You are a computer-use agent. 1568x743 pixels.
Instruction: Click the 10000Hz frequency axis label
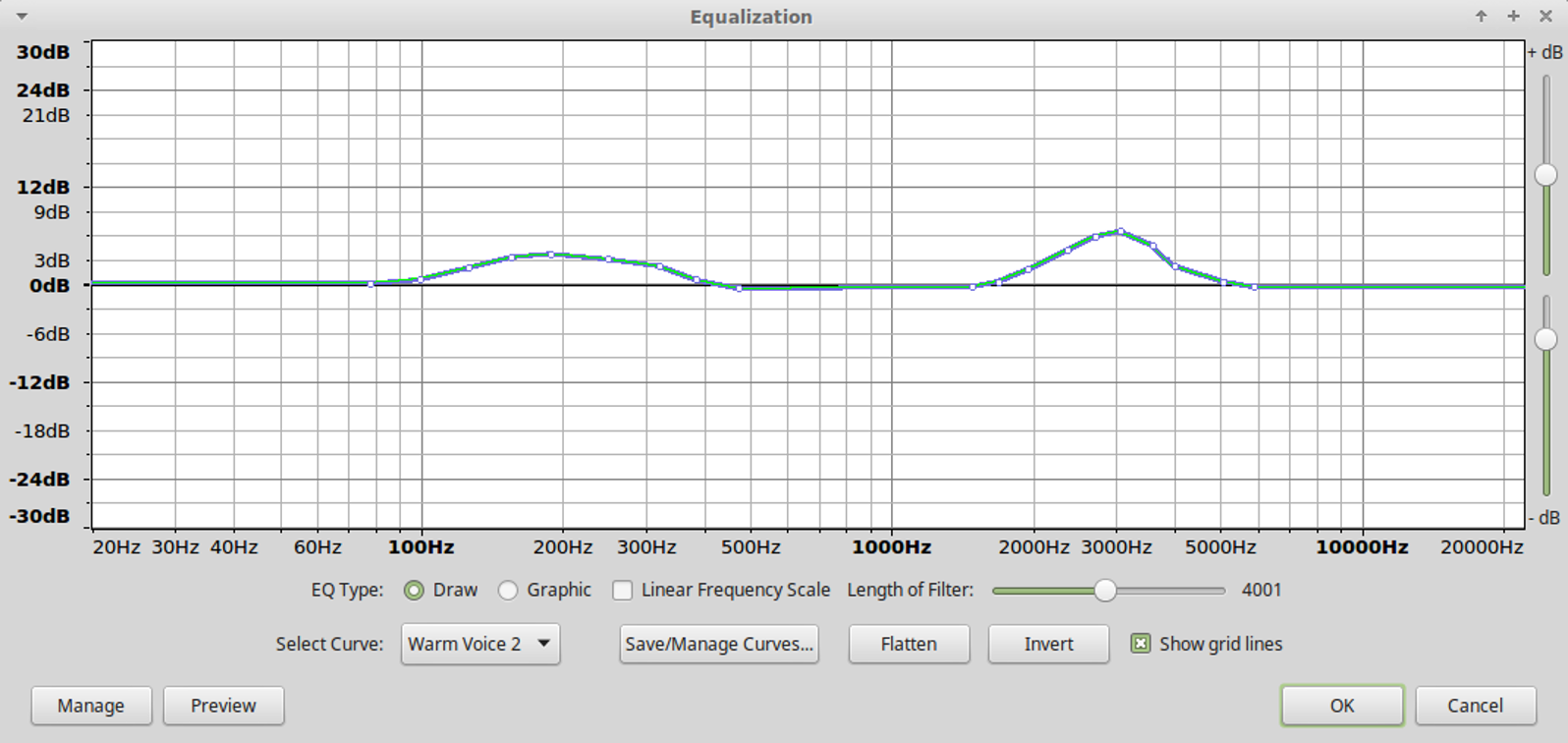point(1362,547)
